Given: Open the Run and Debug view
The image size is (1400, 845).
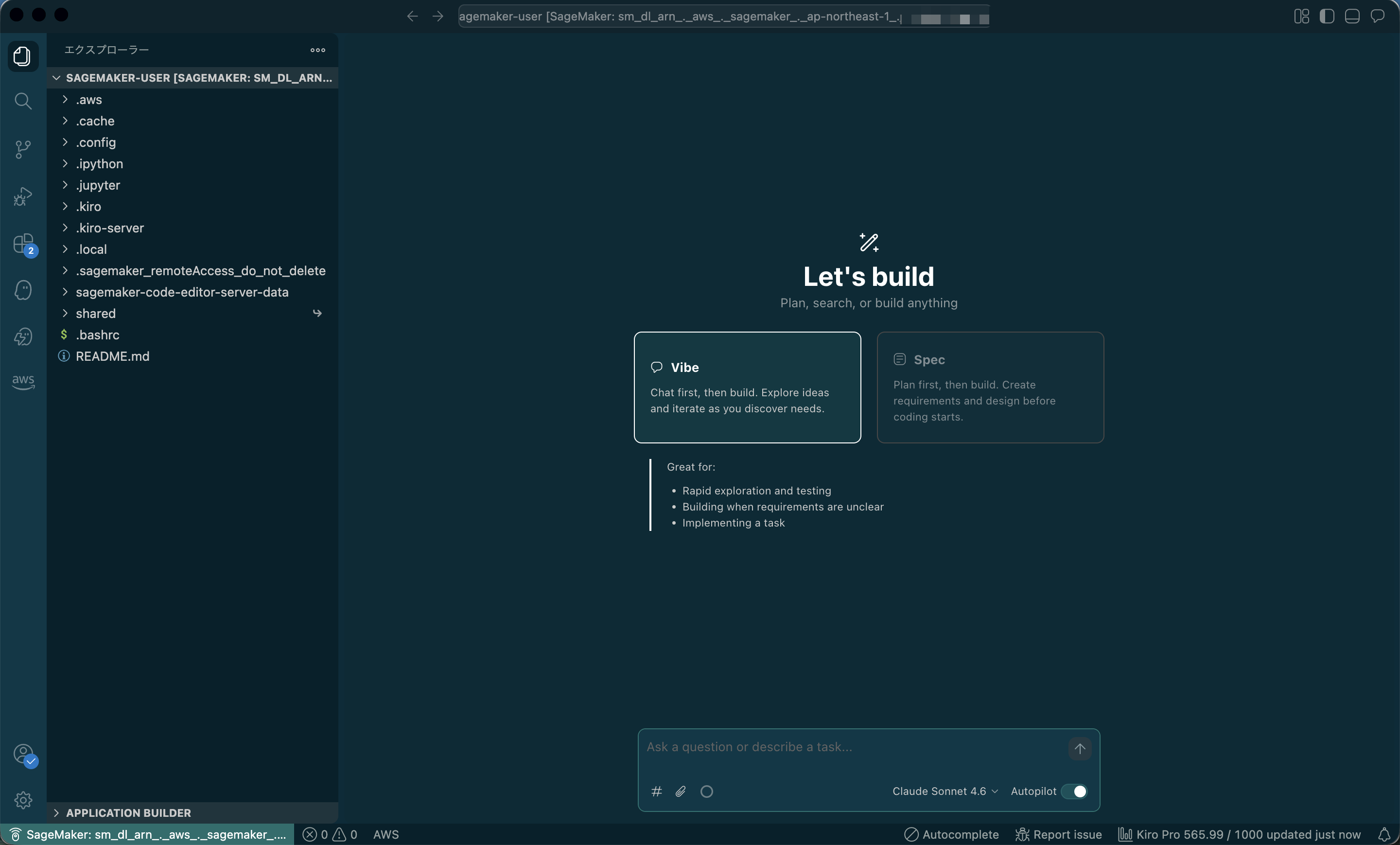Looking at the screenshot, I should (23, 196).
